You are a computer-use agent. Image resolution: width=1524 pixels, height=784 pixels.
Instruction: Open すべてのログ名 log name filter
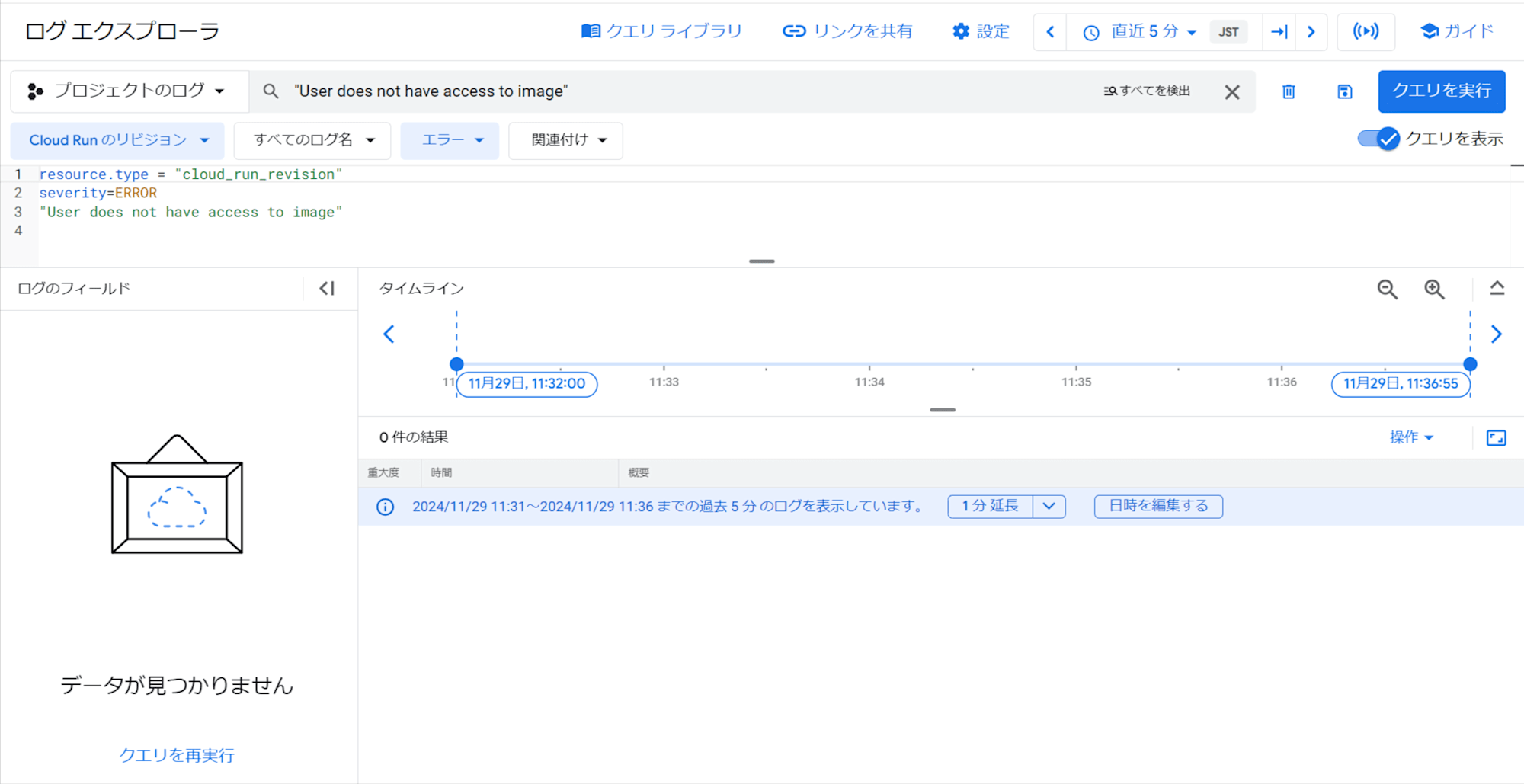(x=312, y=140)
